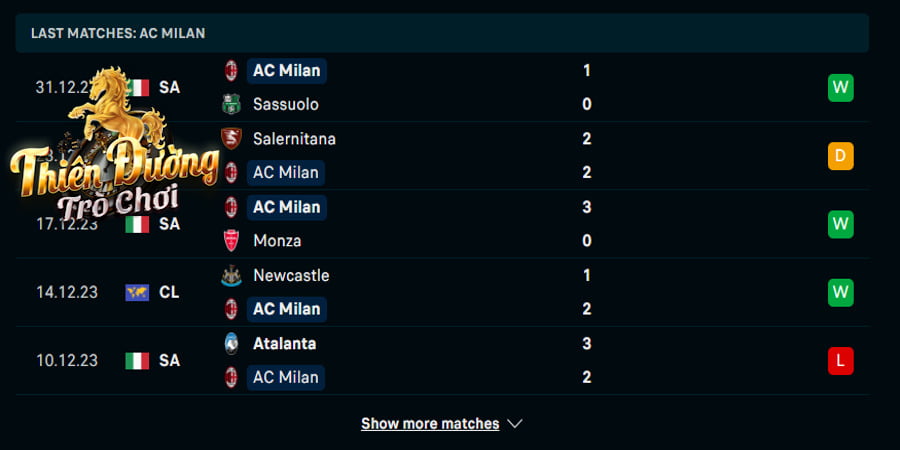Click the green W badge for Sassuolo match
Viewport: 900px width, 450px height.
(840, 88)
